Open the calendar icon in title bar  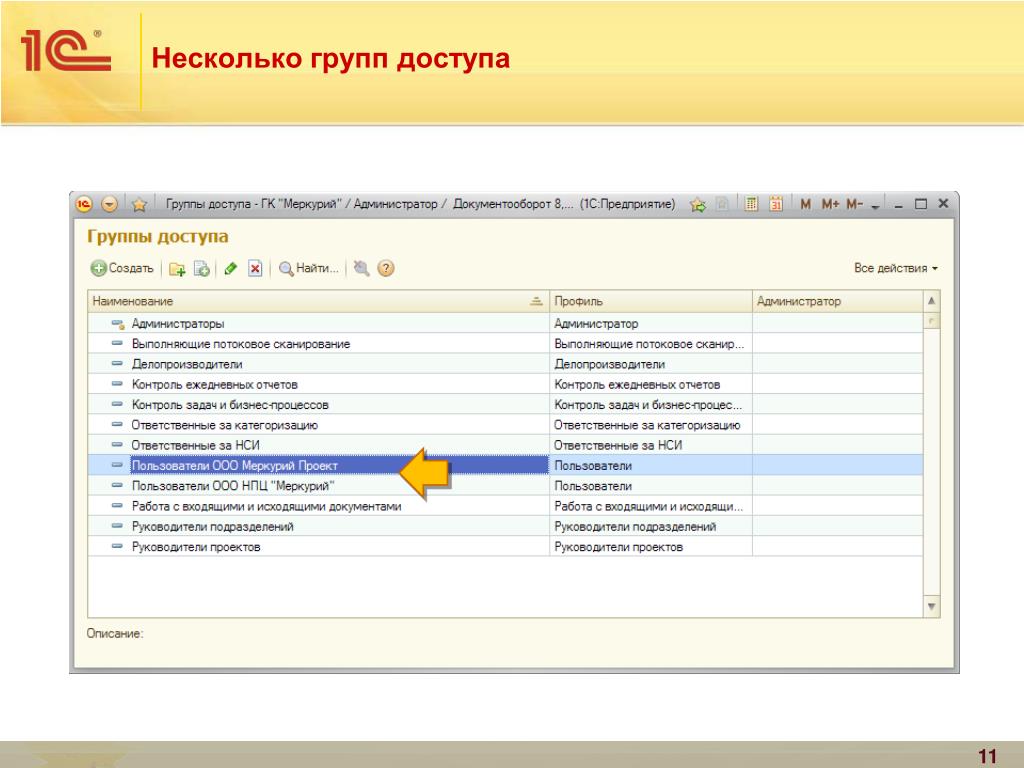click(776, 204)
